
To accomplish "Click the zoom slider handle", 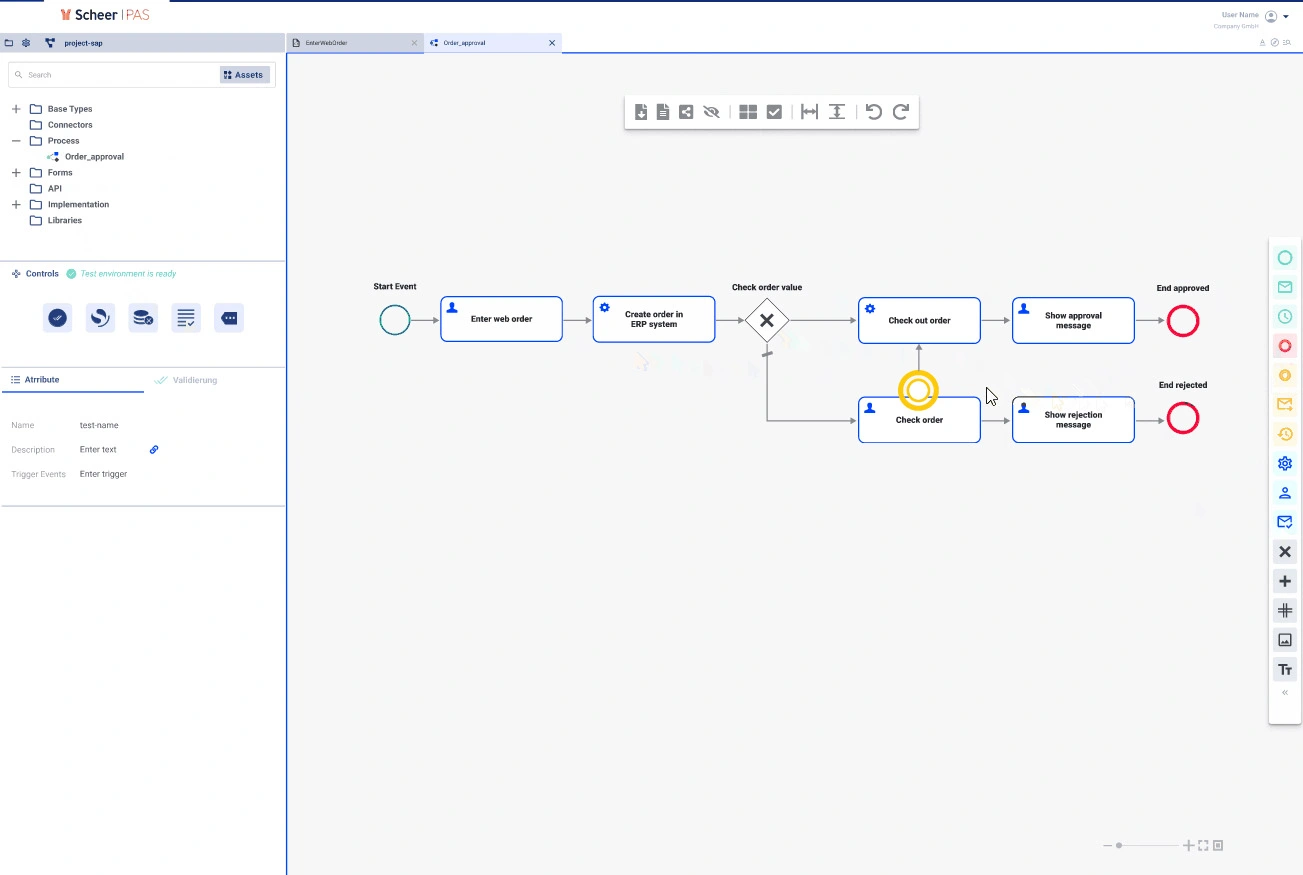I will click(1119, 846).
